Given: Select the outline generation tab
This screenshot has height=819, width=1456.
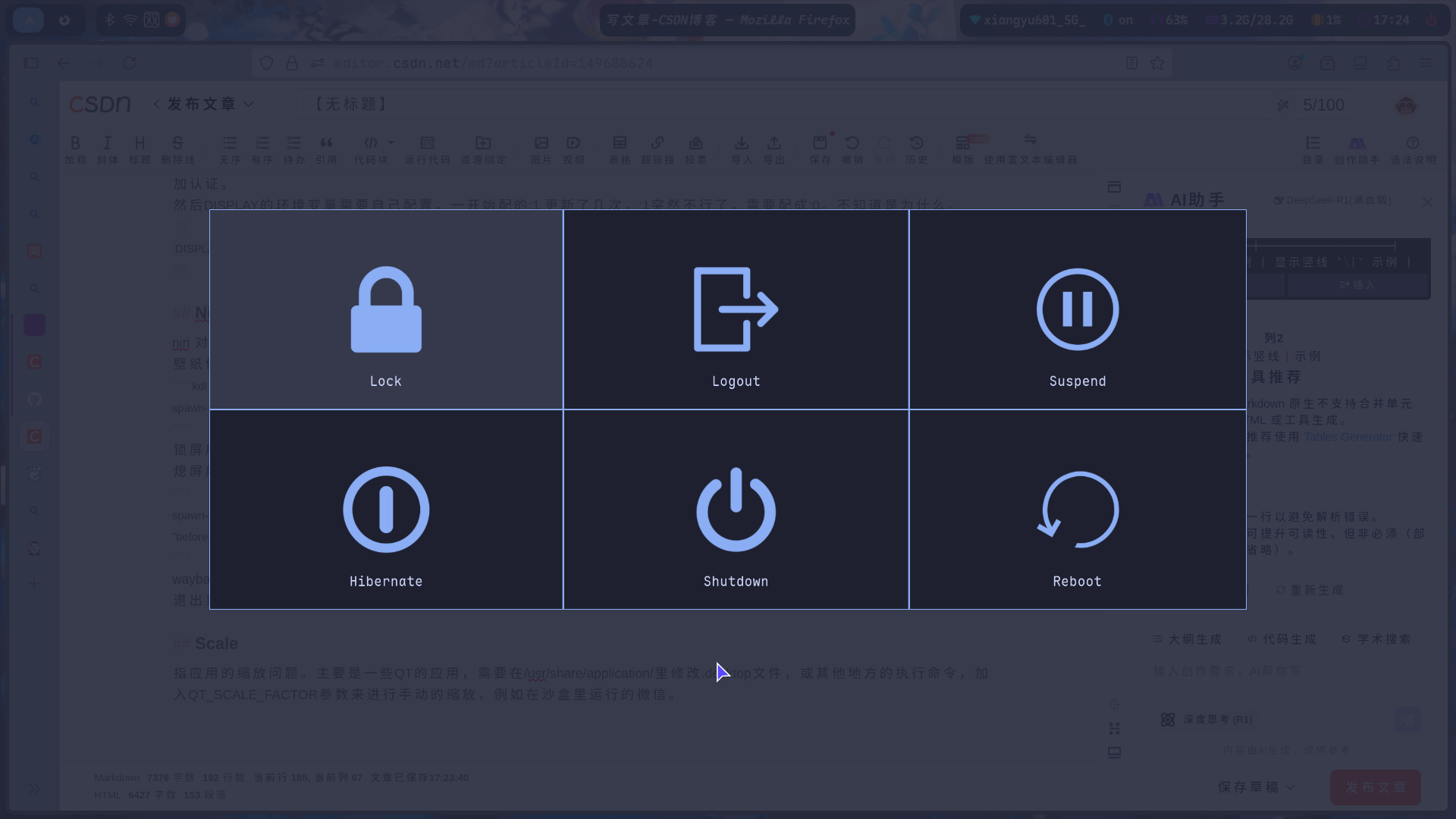Looking at the screenshot, I should 1188,639.
